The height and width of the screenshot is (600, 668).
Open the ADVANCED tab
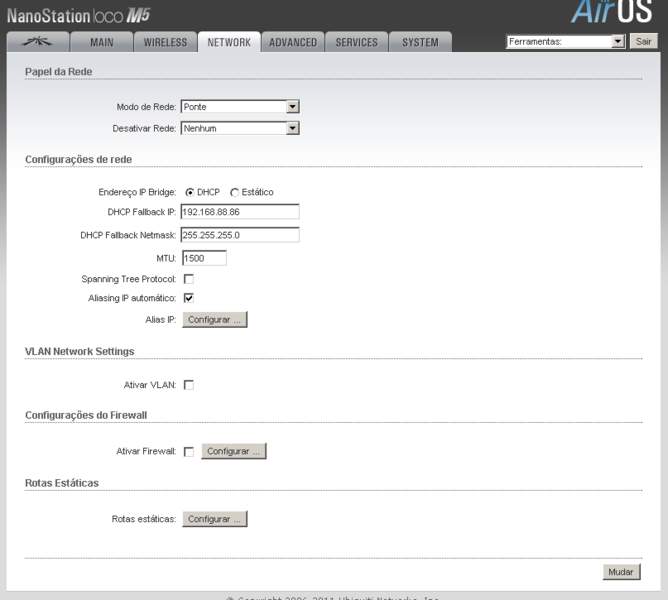(x=293, y=42)
